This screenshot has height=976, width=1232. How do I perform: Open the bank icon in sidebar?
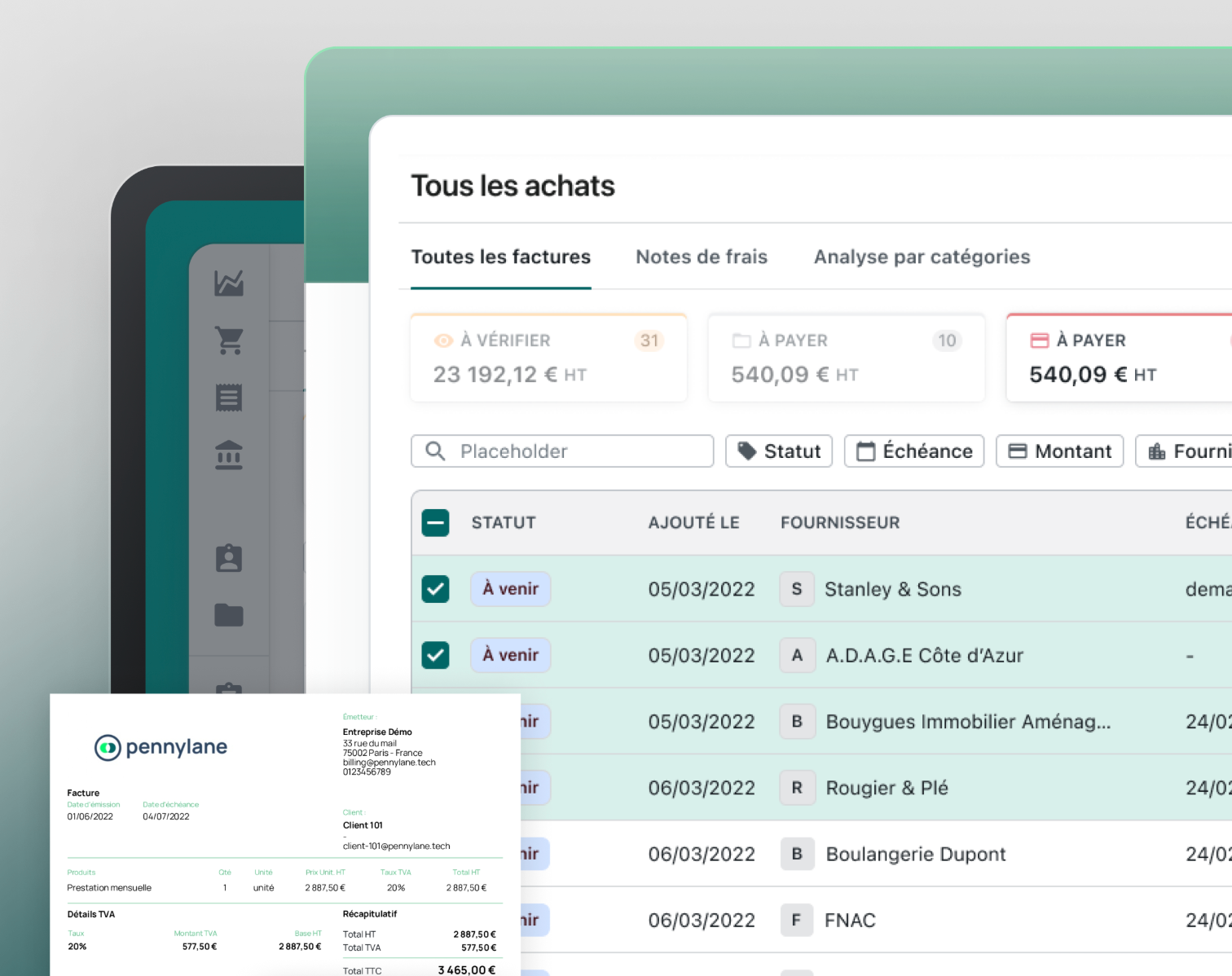tap(229, 455)
